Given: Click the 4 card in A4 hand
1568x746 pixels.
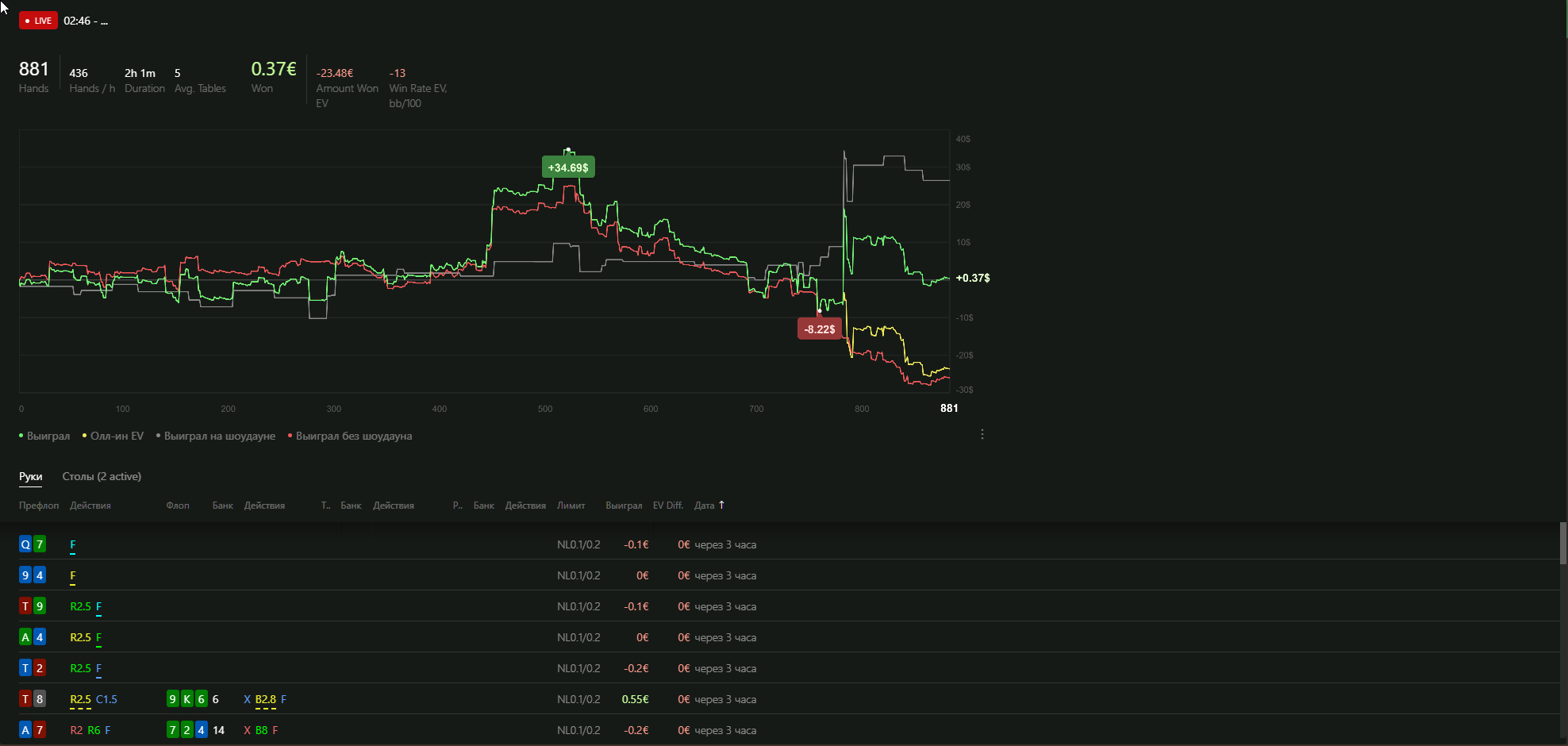Looking at the screenshot, I should tap(40, 637).
